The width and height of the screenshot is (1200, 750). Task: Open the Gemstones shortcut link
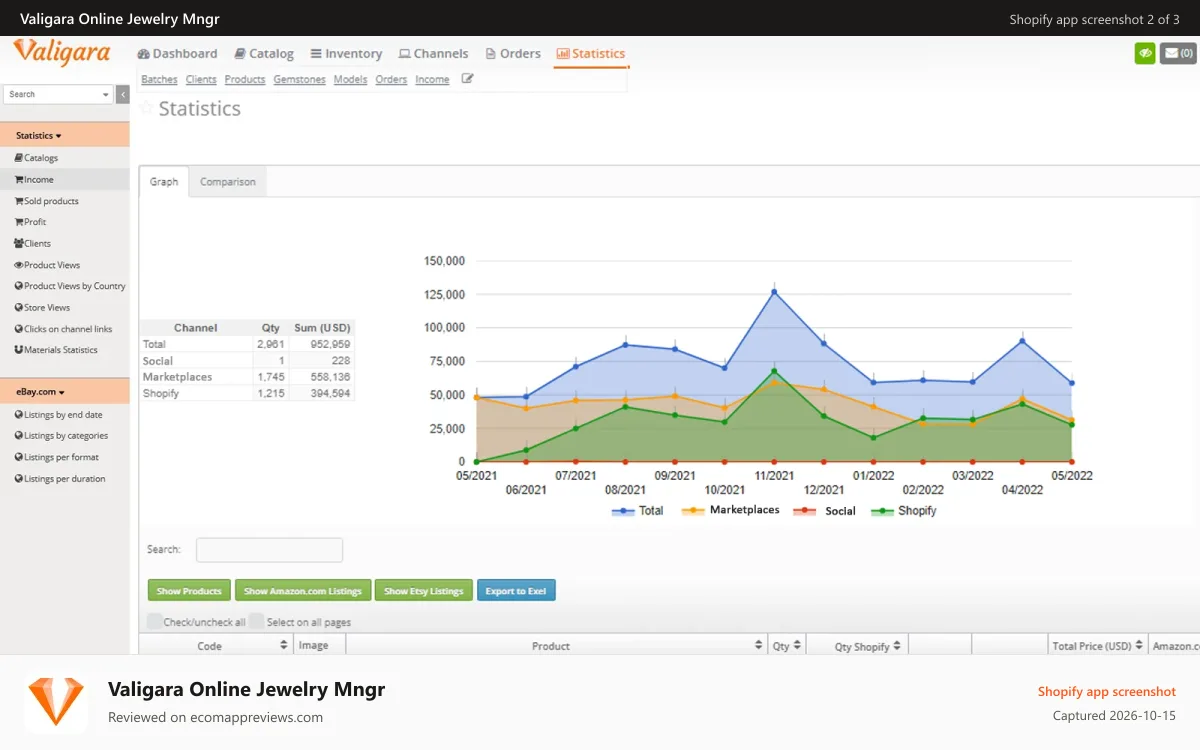(x=299, y=79)
